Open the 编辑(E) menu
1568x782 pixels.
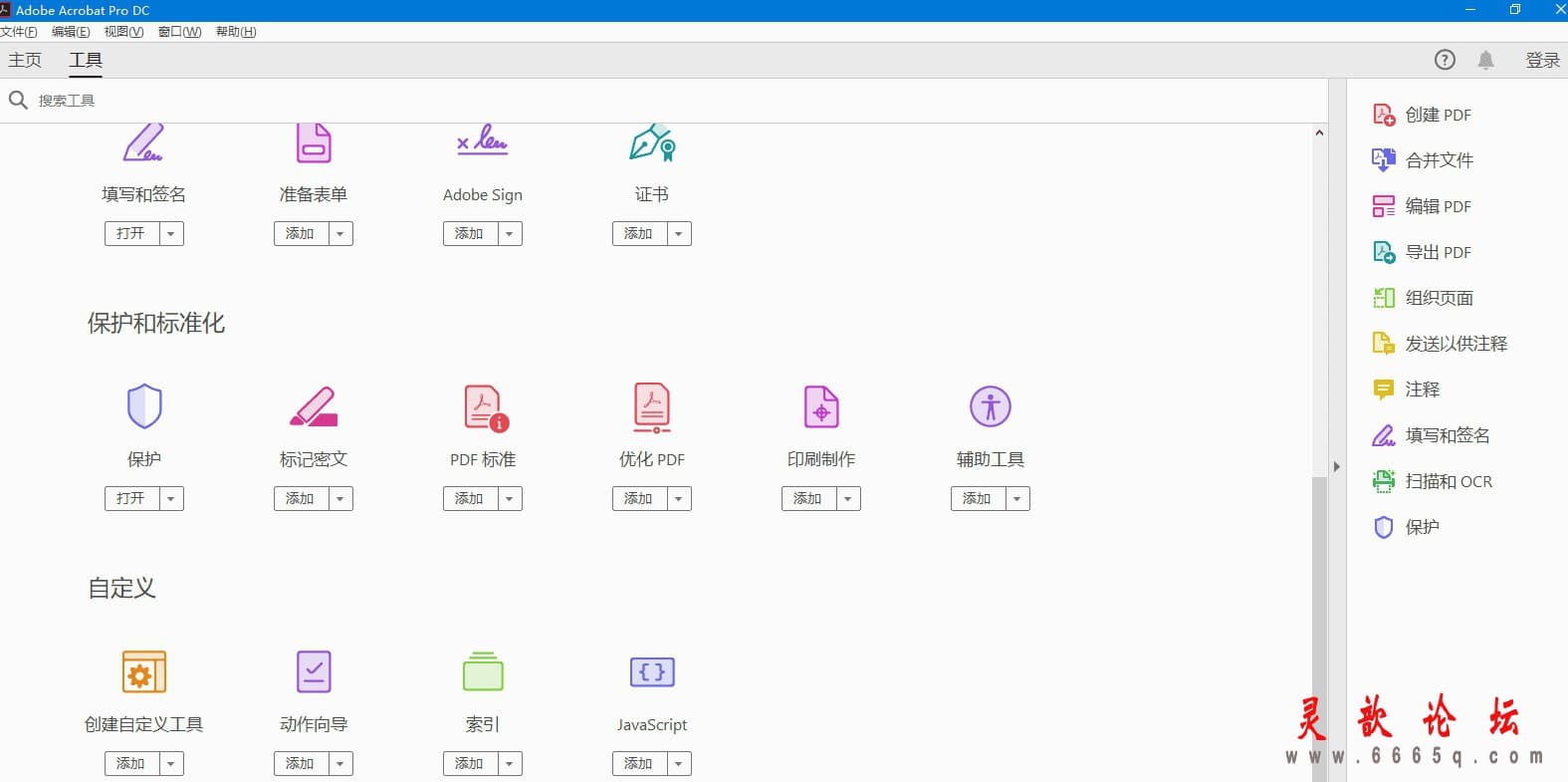point(71,32)
